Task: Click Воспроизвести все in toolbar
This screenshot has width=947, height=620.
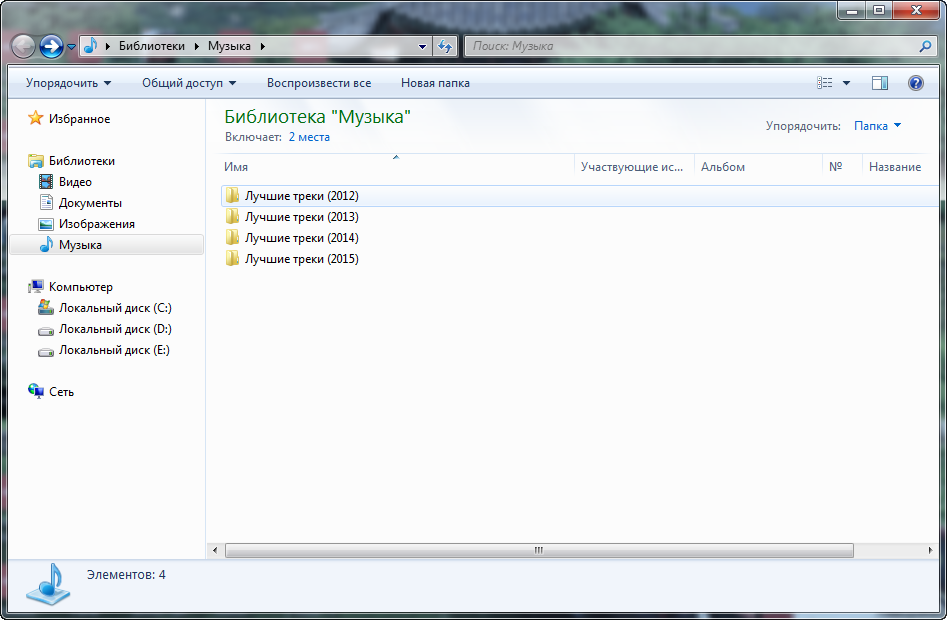Action: click(318, 83)
